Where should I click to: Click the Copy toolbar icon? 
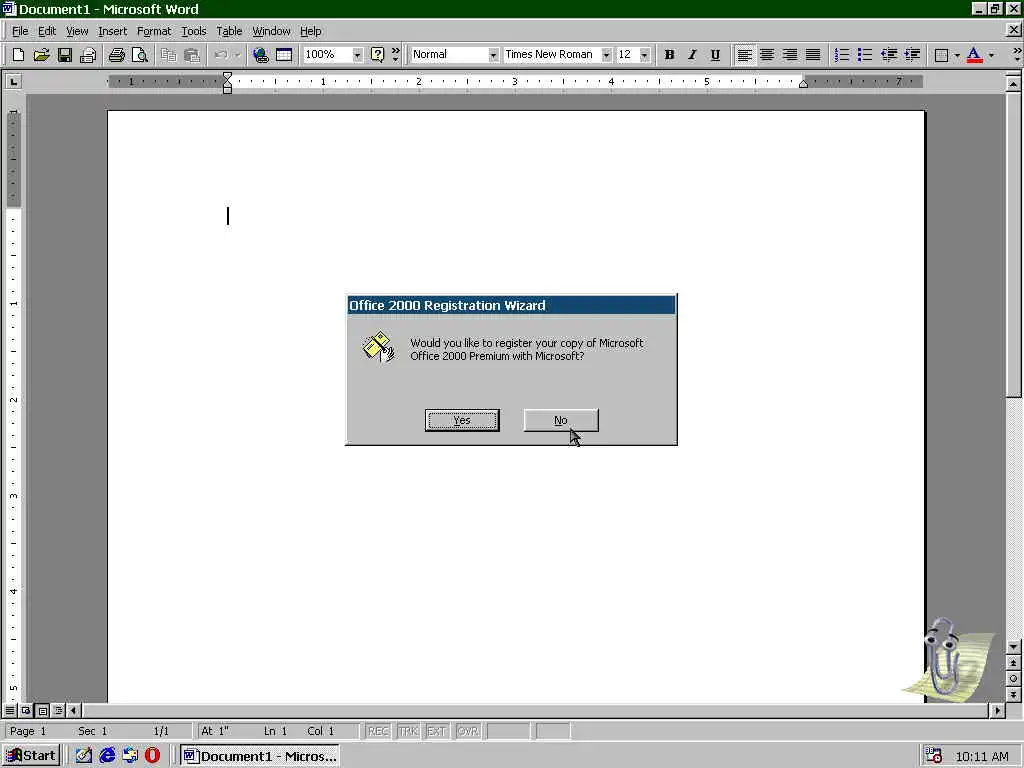pos(168,55)
